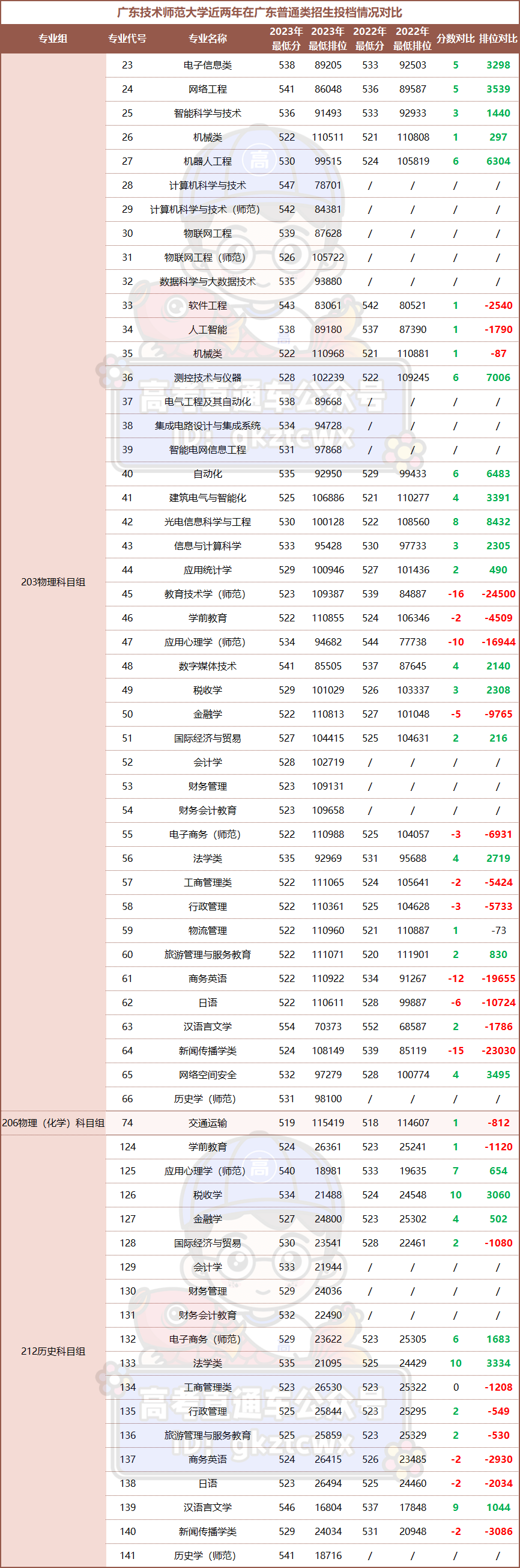Image resolution: width=520 pixels, height=1568 pixels.
Task: Select the 交通运输 major name
Action: pos(207,1123)
